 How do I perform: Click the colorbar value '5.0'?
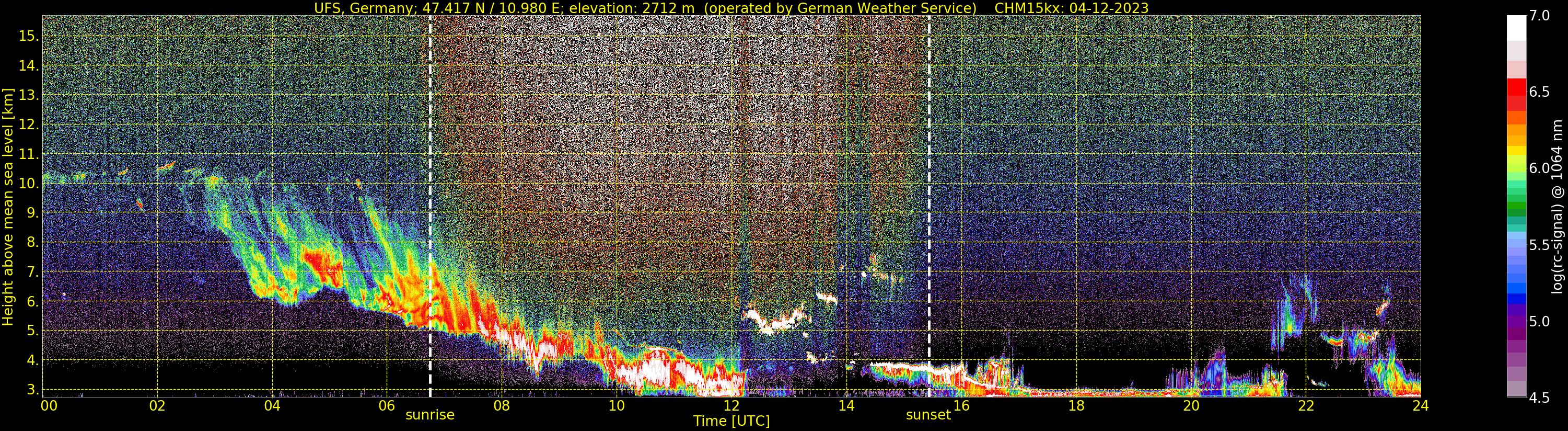[1539, 321]
